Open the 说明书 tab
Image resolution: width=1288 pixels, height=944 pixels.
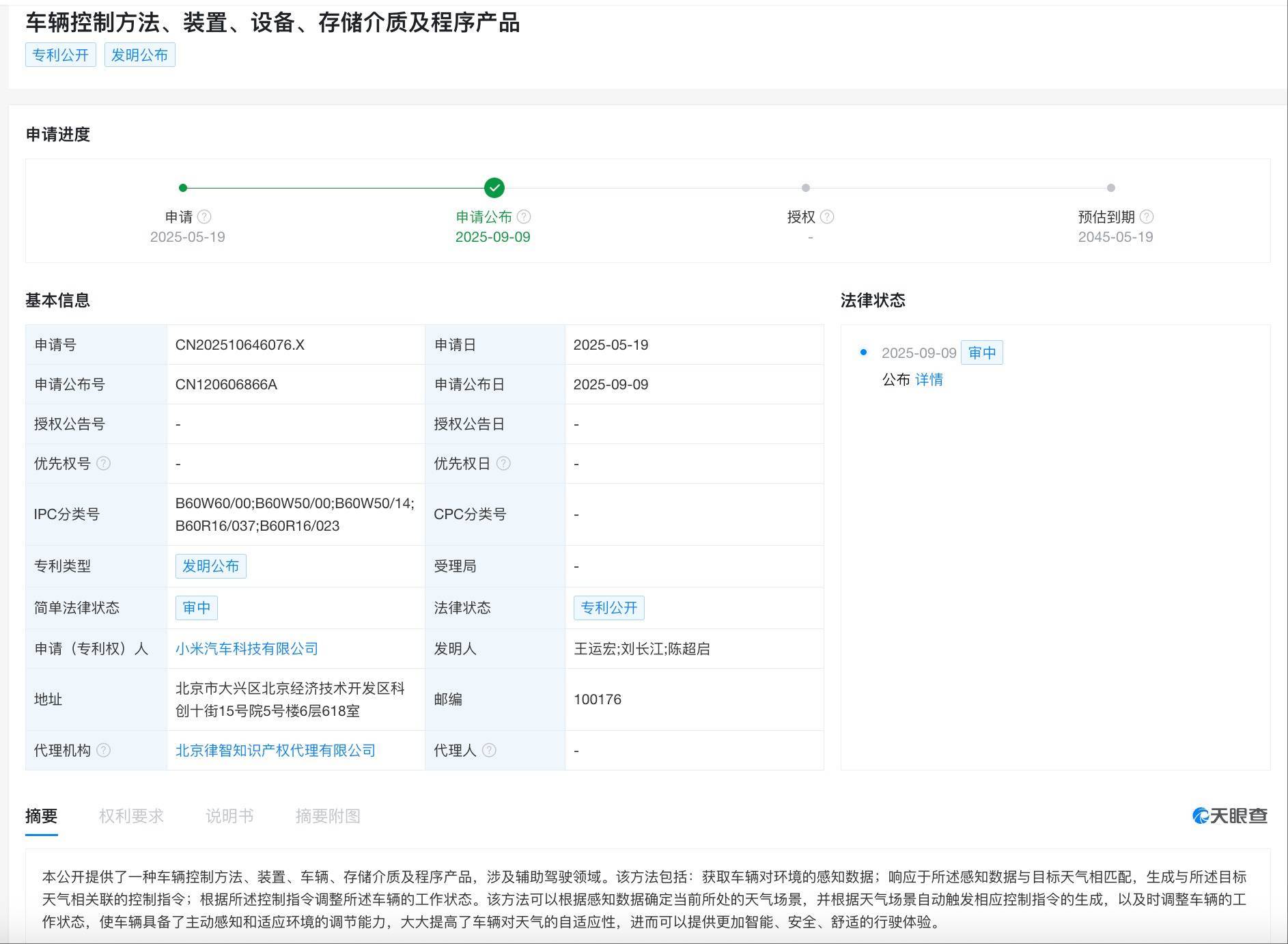point(228,815)
